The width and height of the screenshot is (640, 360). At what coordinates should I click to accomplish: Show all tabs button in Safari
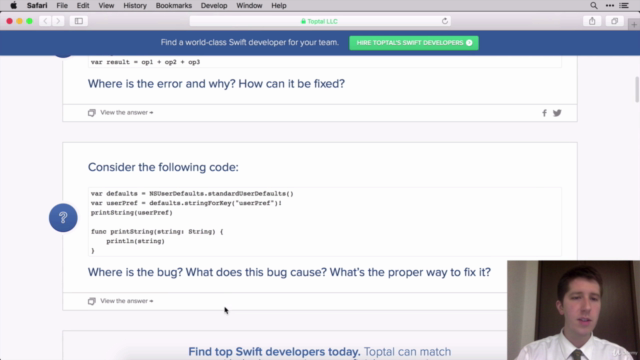[614, 21]
